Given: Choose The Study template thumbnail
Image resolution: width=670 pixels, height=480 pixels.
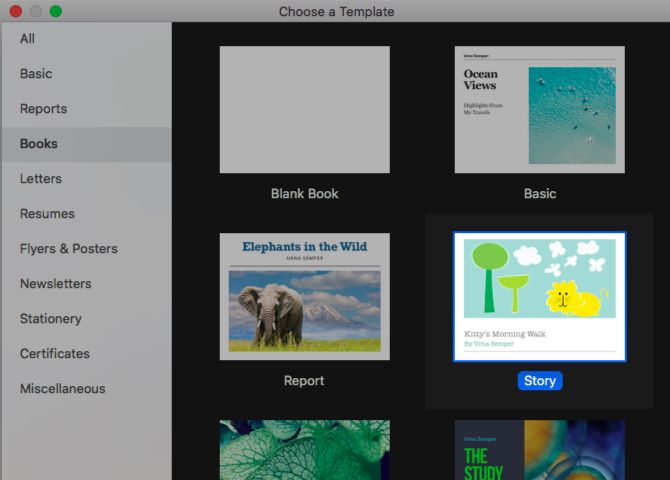Looking at the screenshot, I should click(x=540, y=450).
